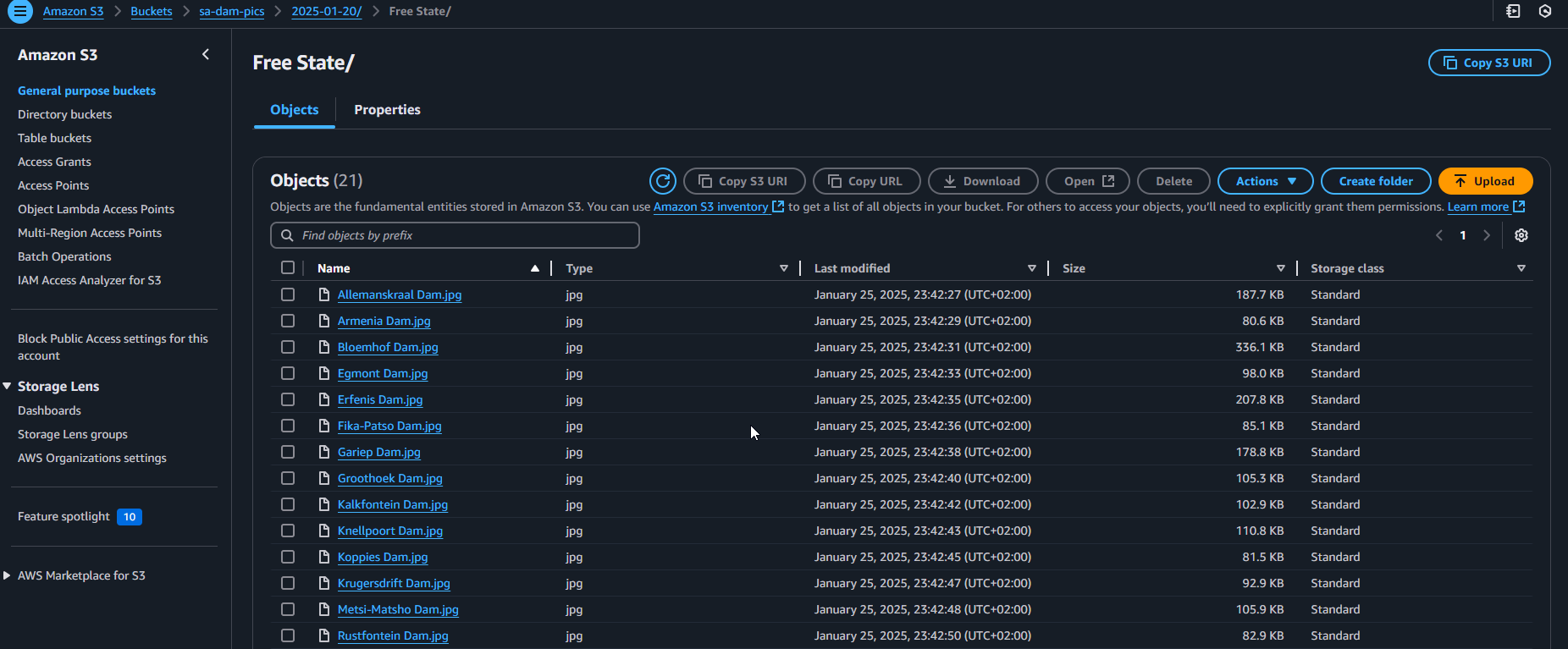Click the Last modified column sort arrow

(1032, 268)
